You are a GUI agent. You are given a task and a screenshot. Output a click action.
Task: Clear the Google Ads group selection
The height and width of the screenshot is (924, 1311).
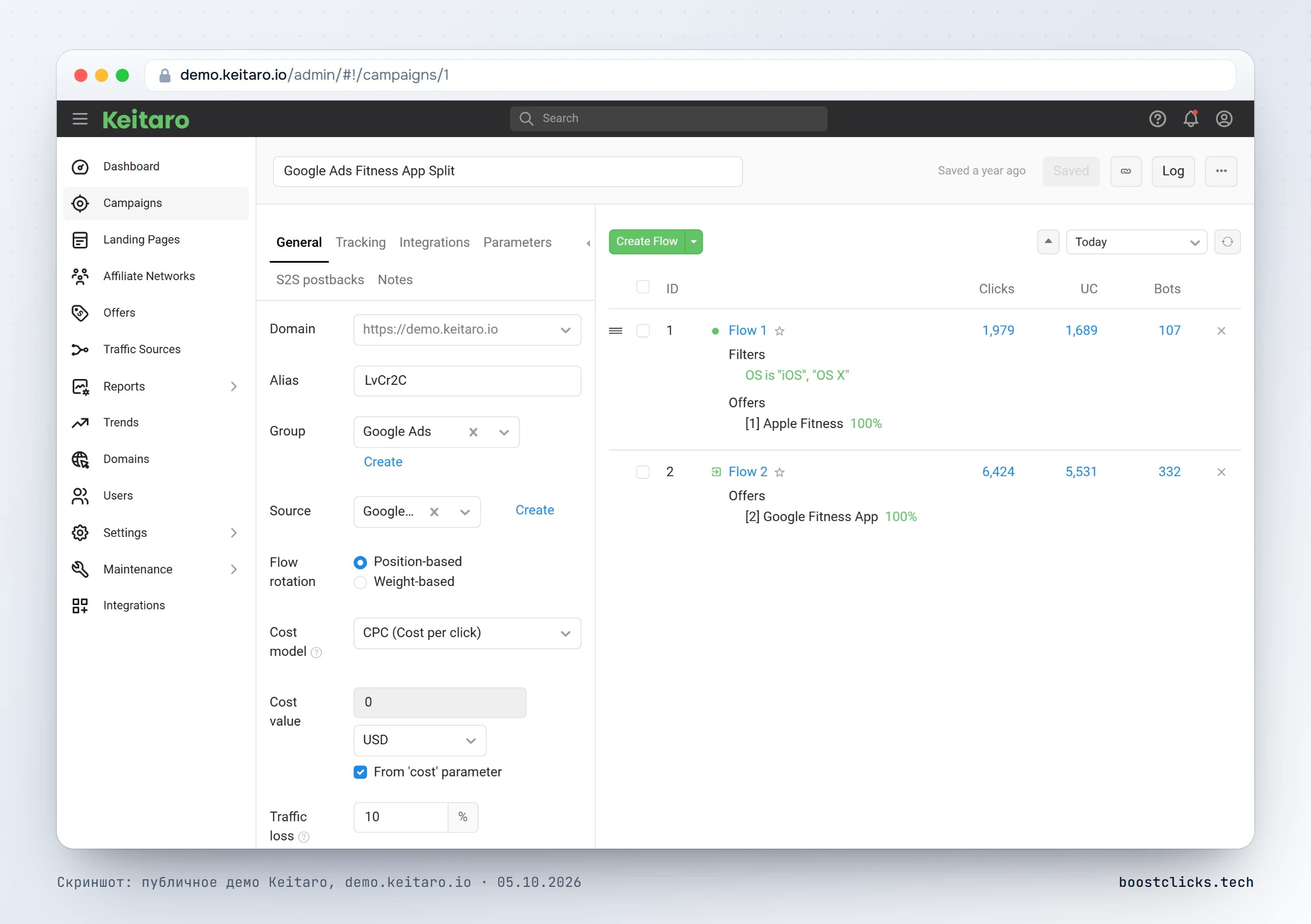473,433
